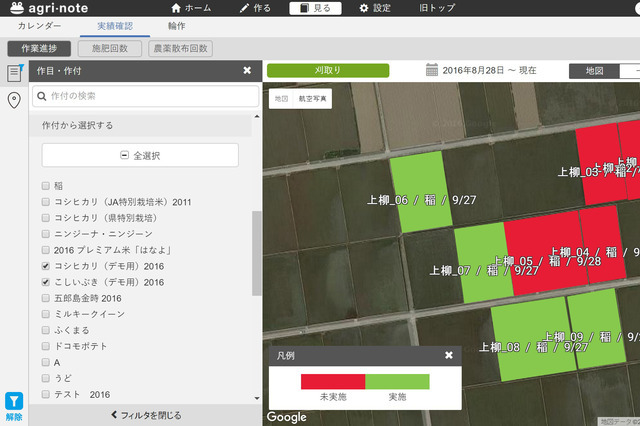Click scroll up arrow of crop list
Viewport: 640px width, 426px height.
click(257, 117)
